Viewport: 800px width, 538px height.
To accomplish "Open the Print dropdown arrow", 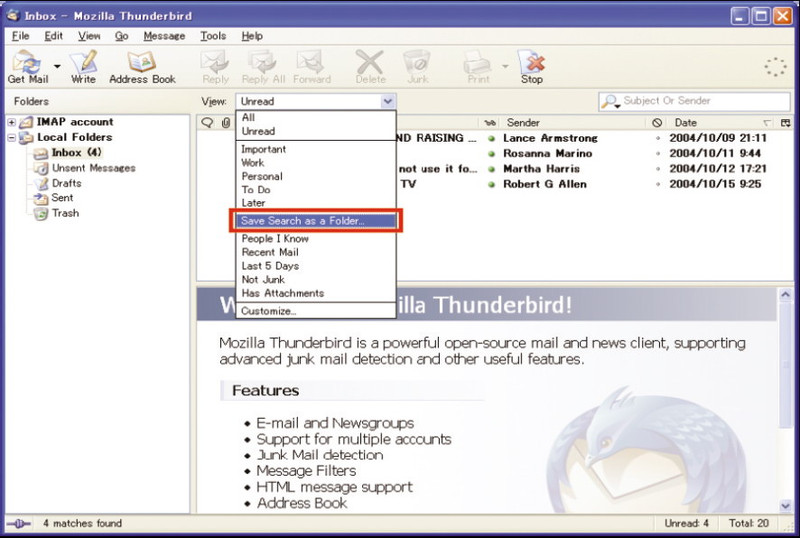I will pos(505,66).
